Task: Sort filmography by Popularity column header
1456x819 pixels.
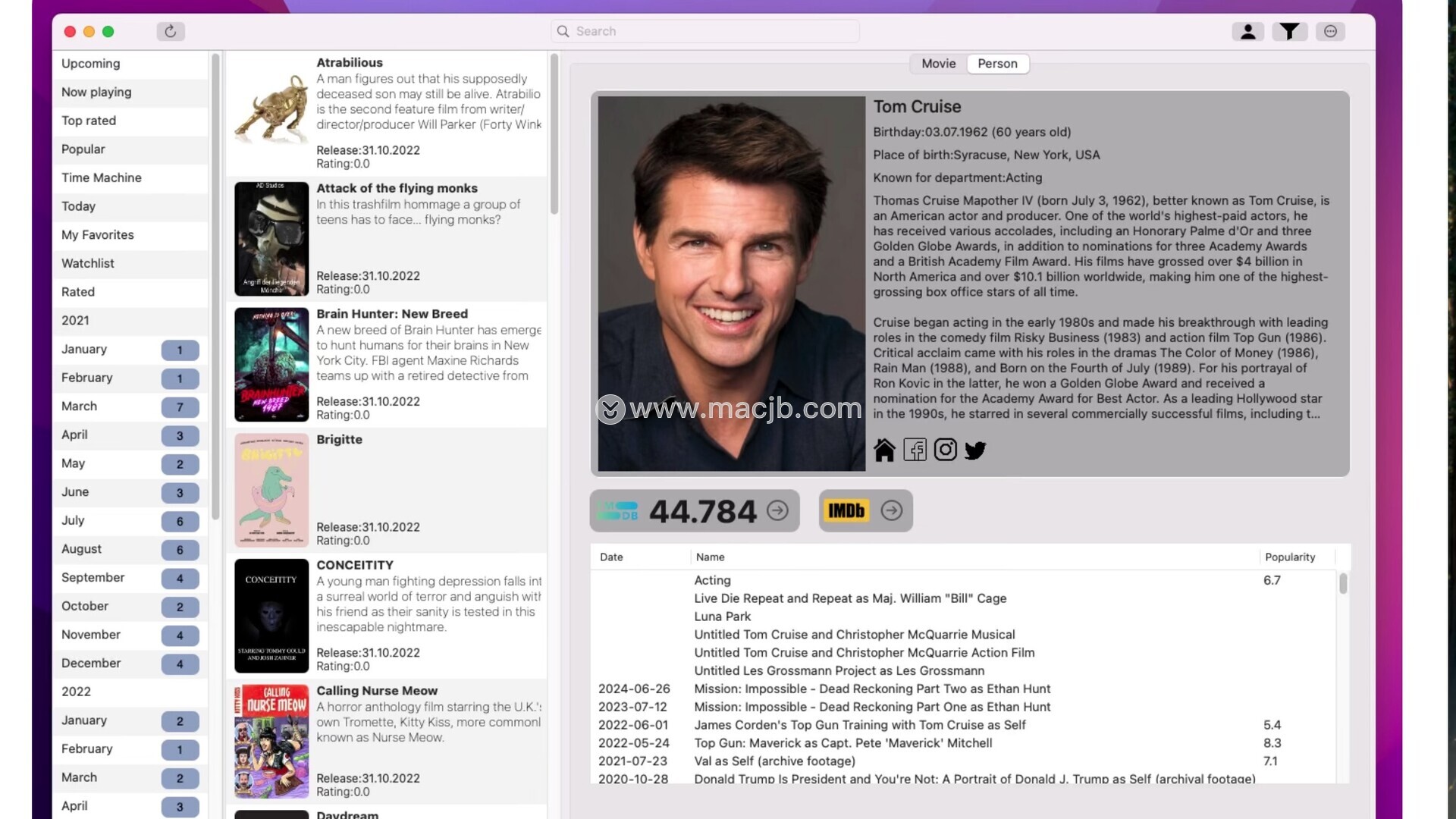Action: [x=1298, y=557]
